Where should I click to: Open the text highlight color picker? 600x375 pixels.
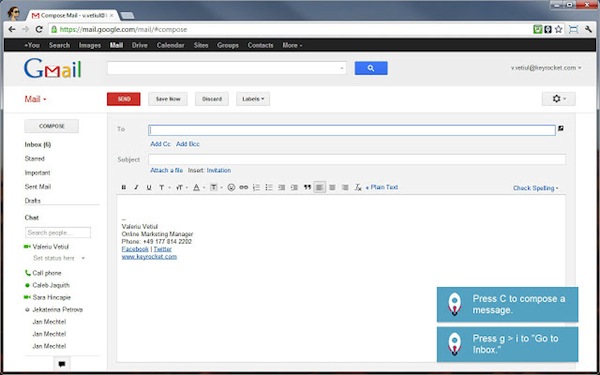click(216, 188)
